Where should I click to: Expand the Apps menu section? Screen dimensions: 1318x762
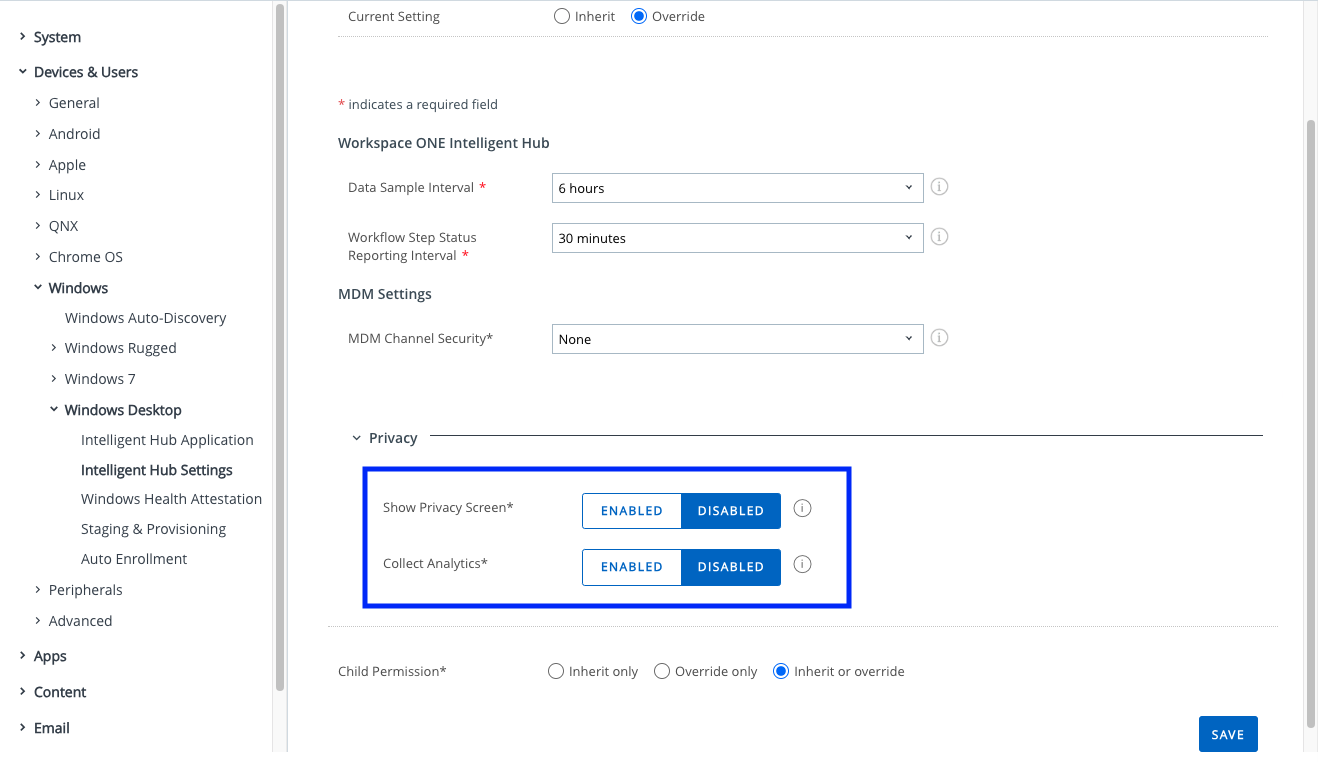(50, 656)
